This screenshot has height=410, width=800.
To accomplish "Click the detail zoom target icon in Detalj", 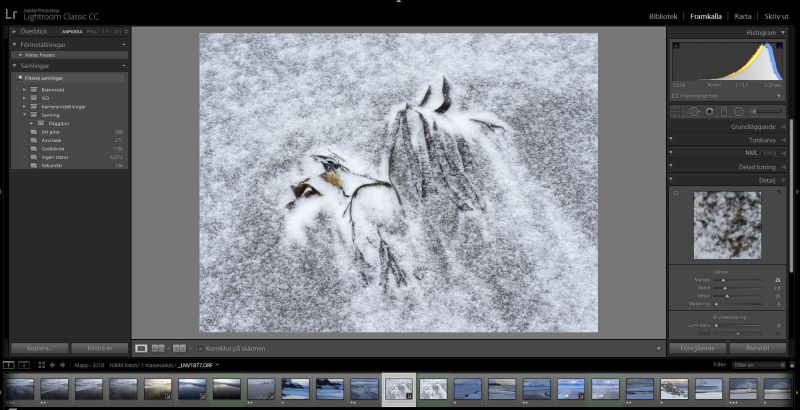I will pos(676,193).
